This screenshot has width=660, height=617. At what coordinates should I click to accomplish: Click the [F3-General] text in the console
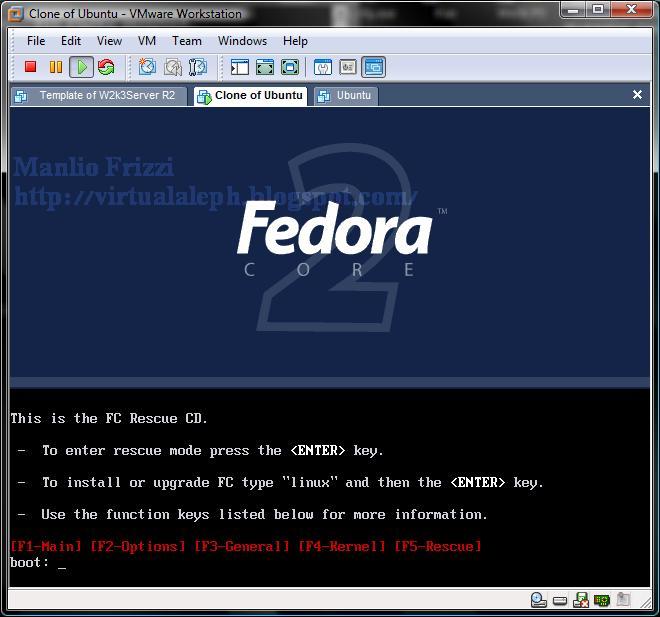click(x=242, y=546)
